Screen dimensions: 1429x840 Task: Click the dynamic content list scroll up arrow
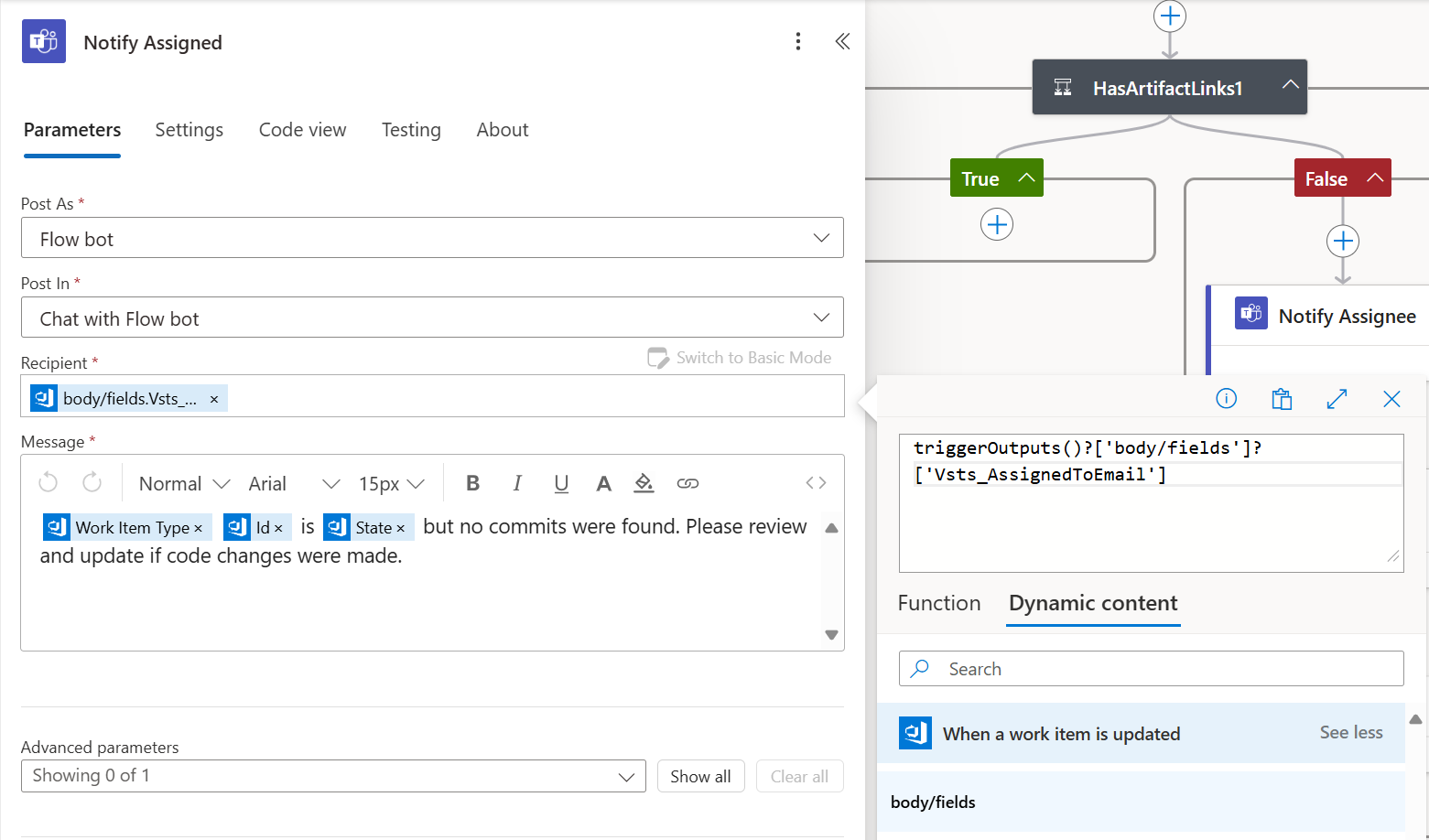(x=1416, y=719)
